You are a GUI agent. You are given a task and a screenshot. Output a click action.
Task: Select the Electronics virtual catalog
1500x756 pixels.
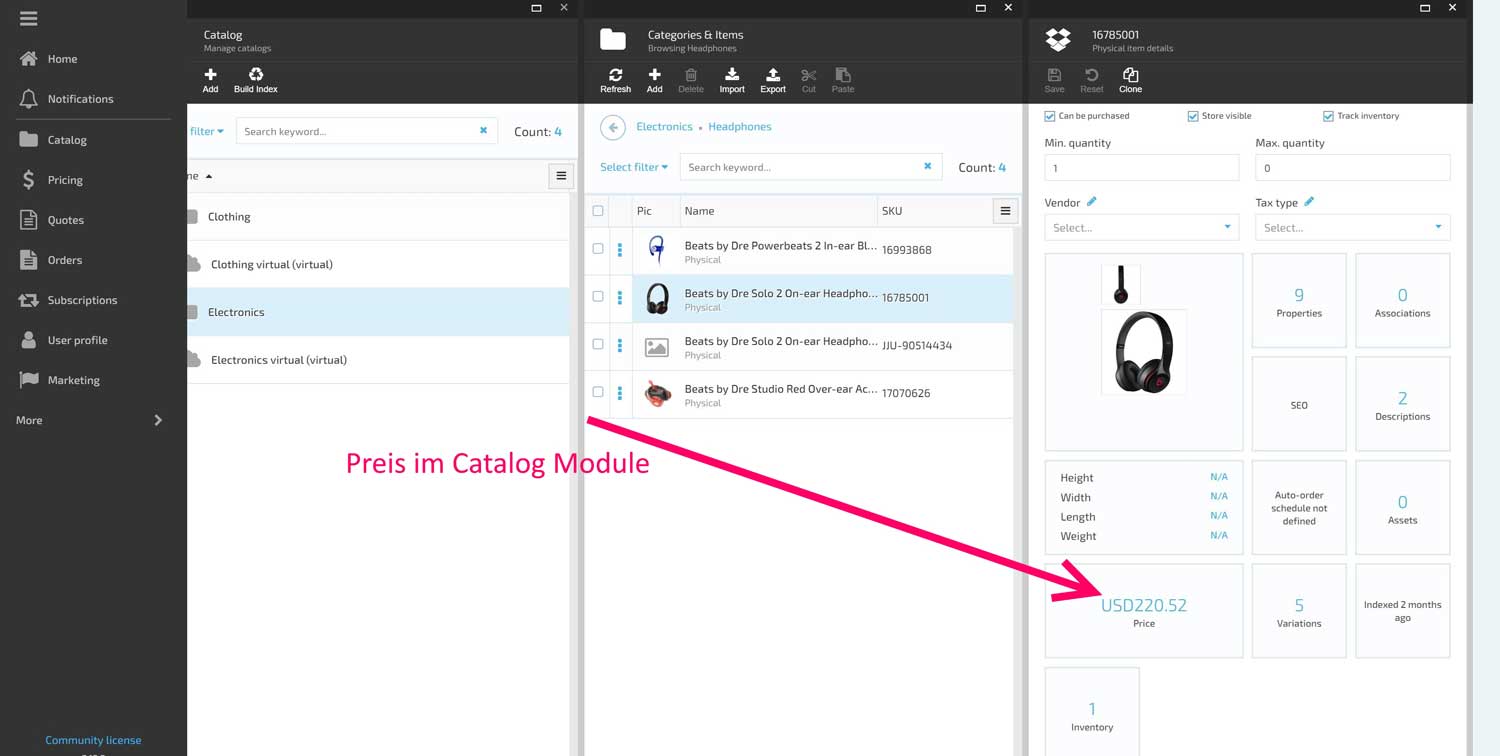click(378, 360)
